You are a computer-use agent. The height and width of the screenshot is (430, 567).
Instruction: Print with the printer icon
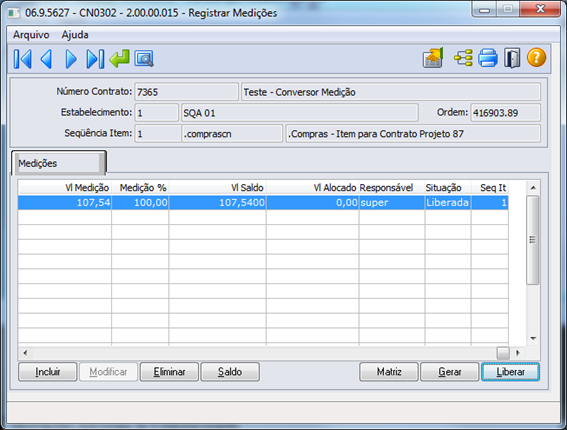tap(488, 58)
